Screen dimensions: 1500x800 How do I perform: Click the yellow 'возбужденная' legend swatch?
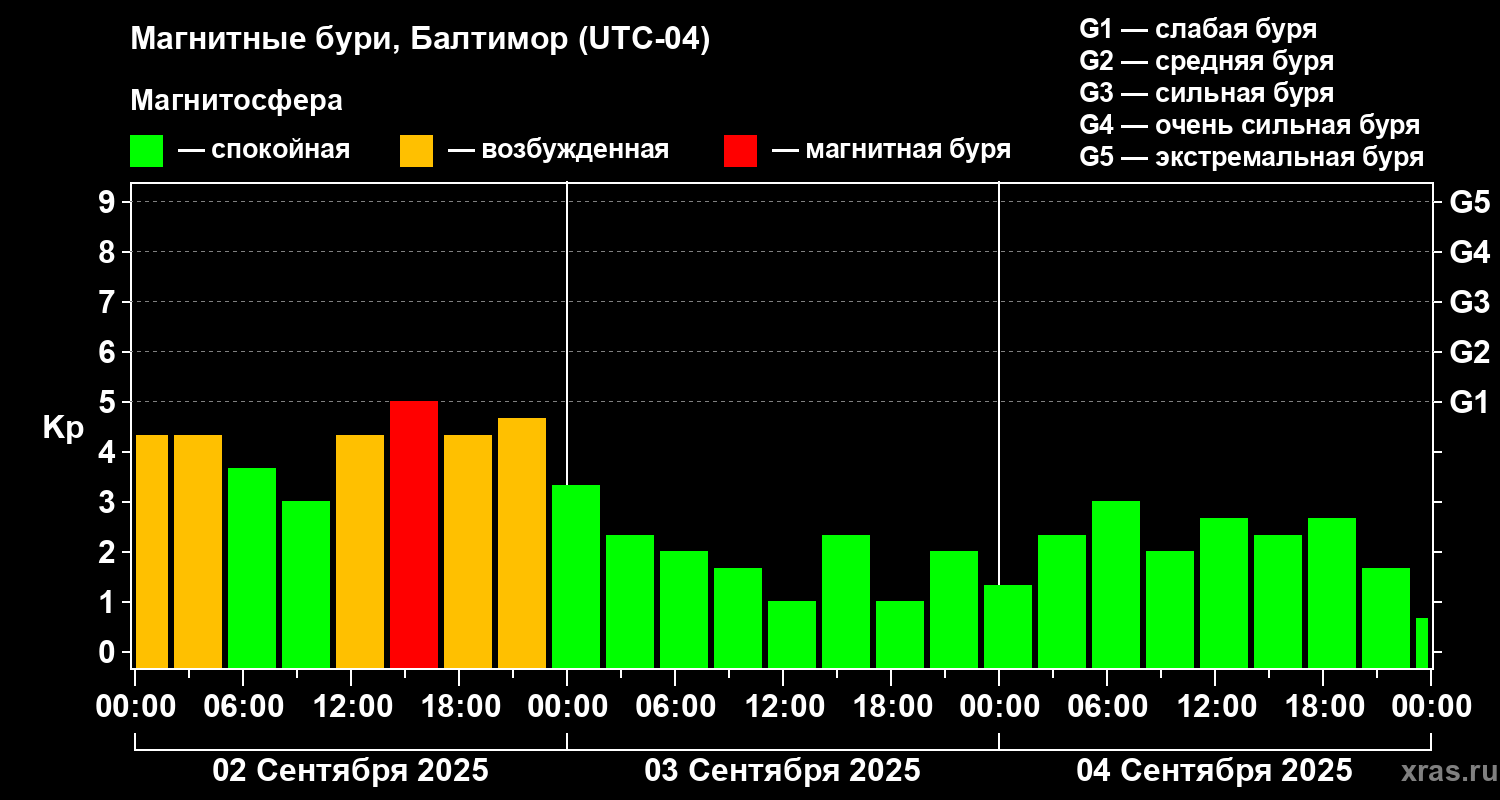point(416,151)
